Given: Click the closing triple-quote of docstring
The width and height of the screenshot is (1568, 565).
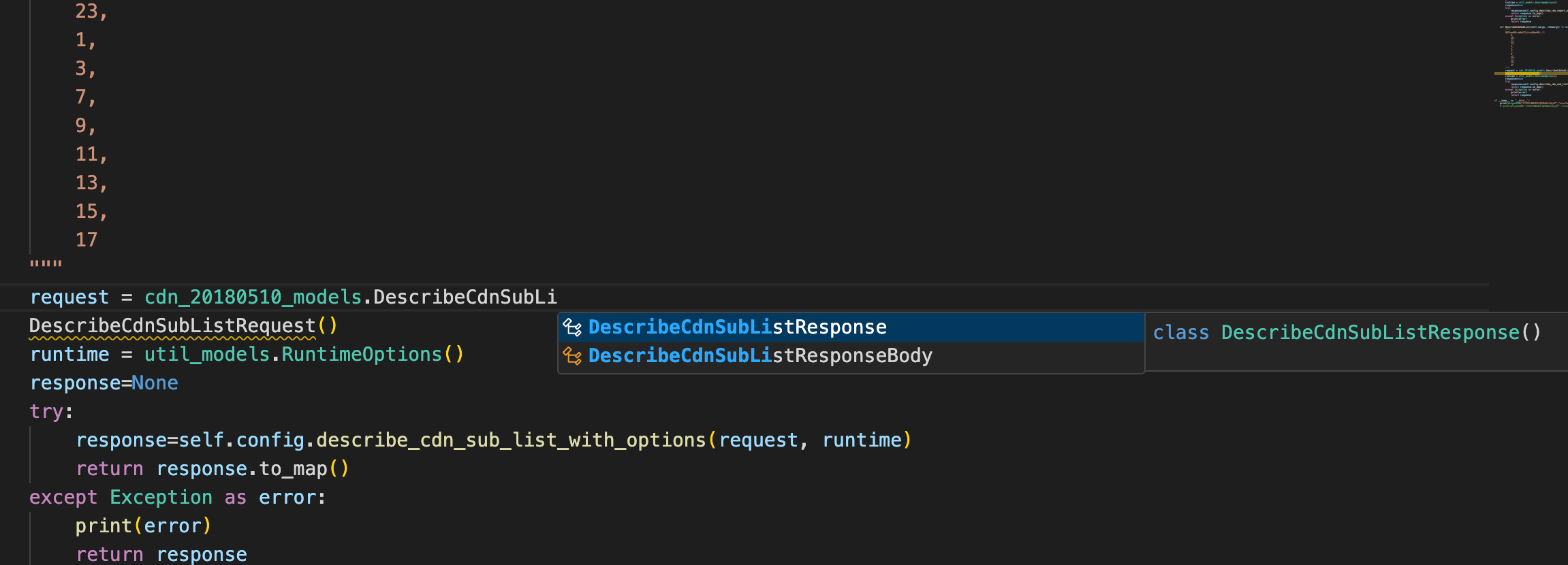Looking at the screenshot, I should [46, 263].
